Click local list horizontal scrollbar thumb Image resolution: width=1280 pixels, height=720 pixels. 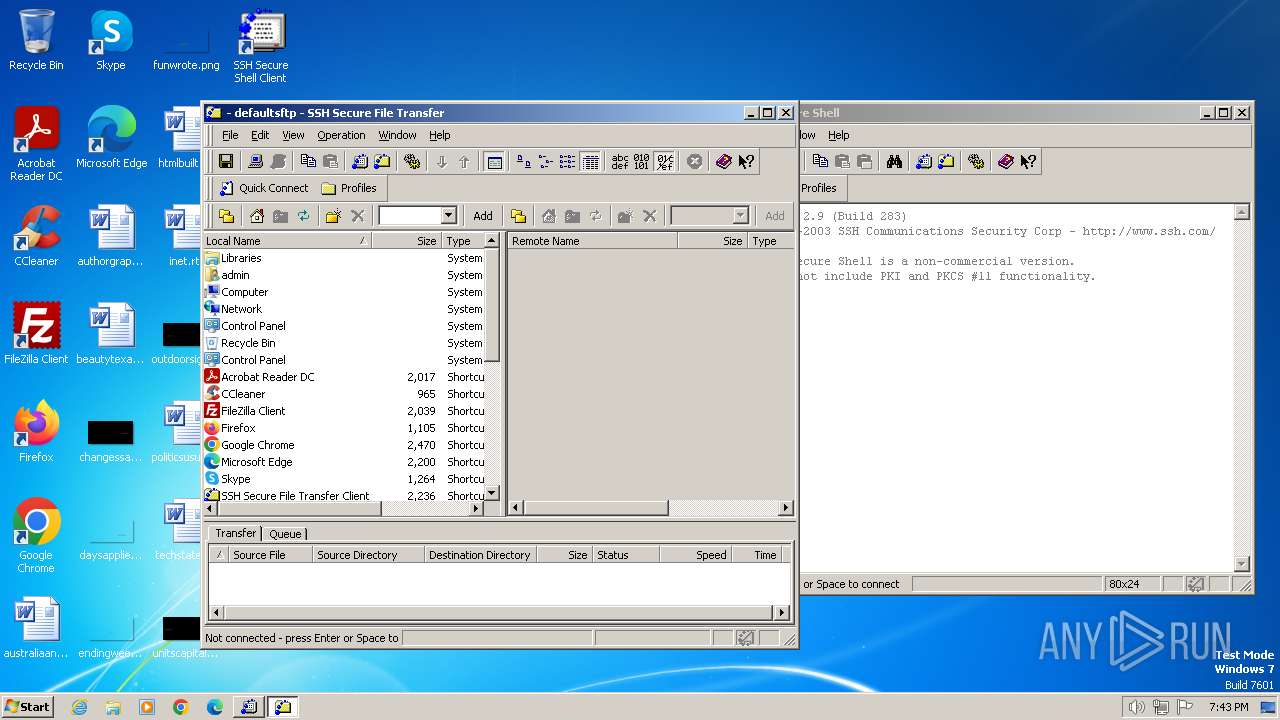click(300, 508)
